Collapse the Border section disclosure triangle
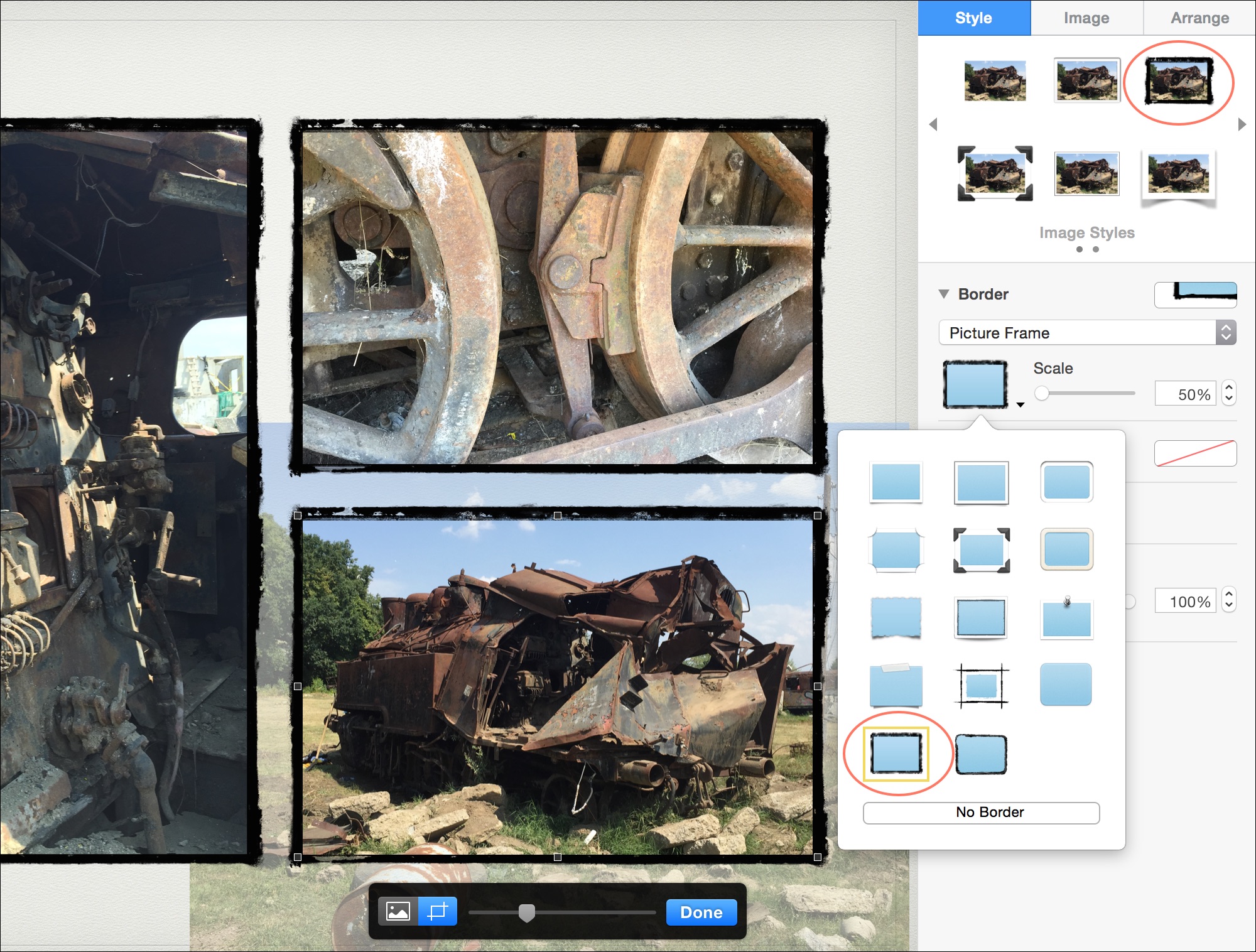Screen dimensions: 1256x952 (x=943, y=294)
